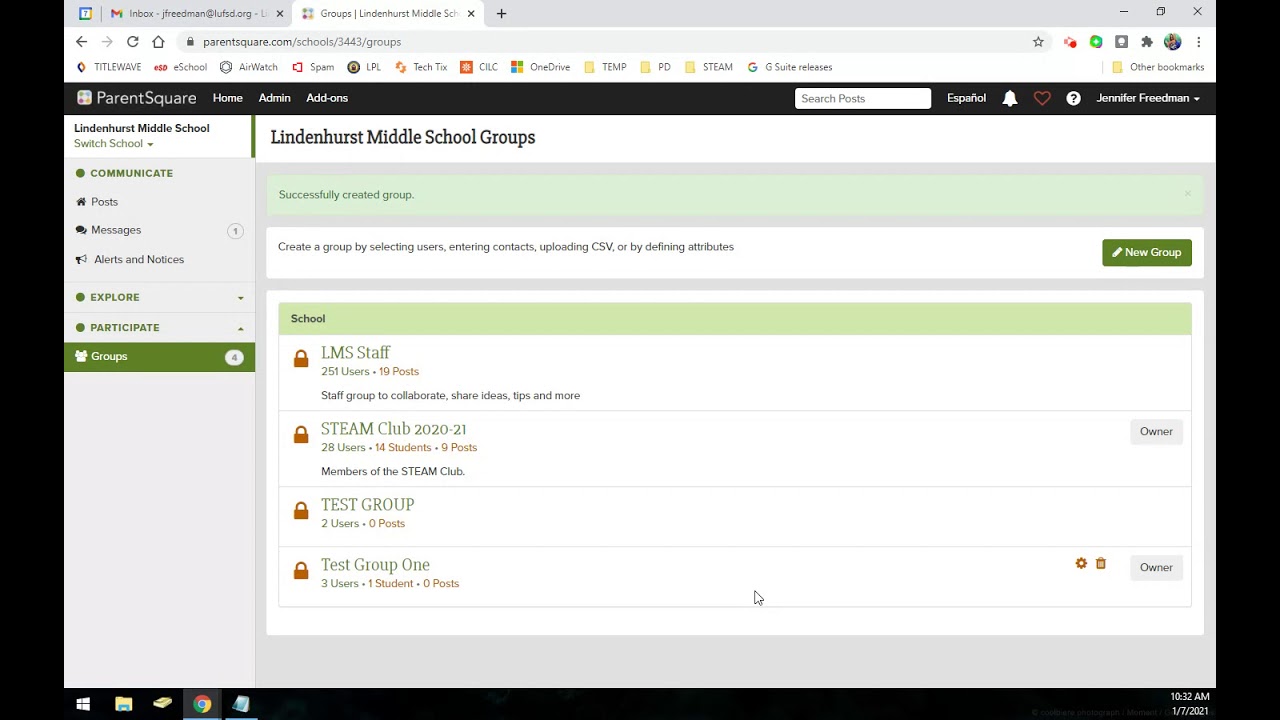Screen dimensions: 1280x720
Task: Click the red heart appreciation icon
Action: (x=1042, y=98)
